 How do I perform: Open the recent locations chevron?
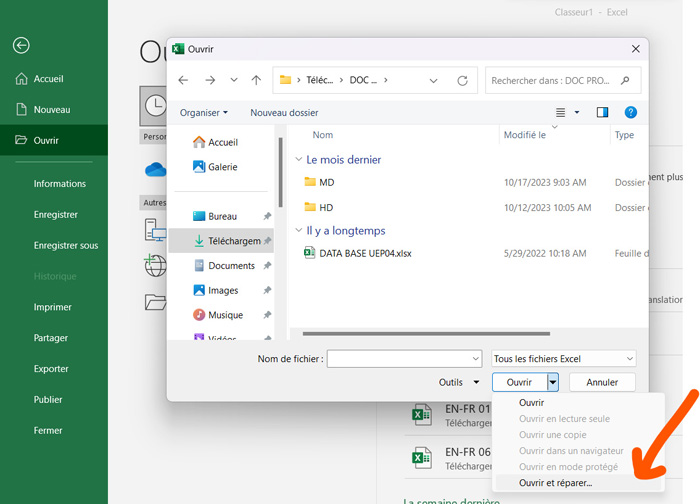pos(233,80)
